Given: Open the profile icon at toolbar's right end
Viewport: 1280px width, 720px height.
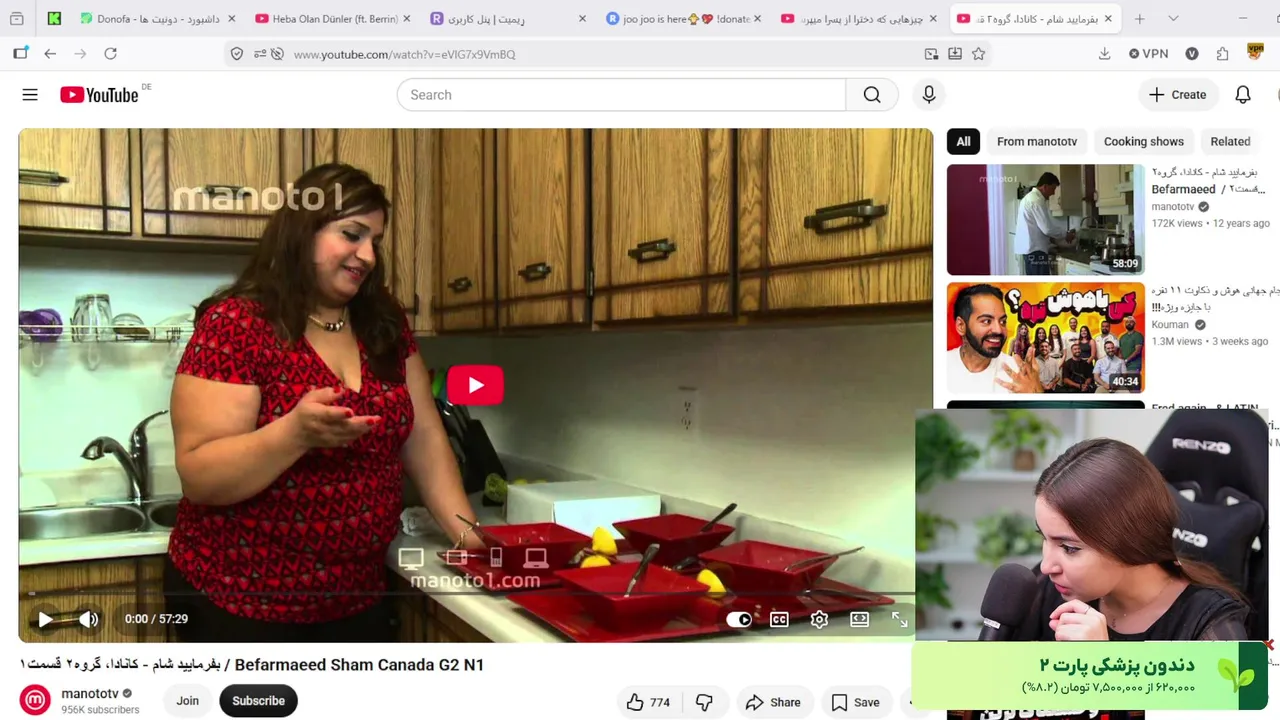Looking at the screenshot, I should 1255,54.
